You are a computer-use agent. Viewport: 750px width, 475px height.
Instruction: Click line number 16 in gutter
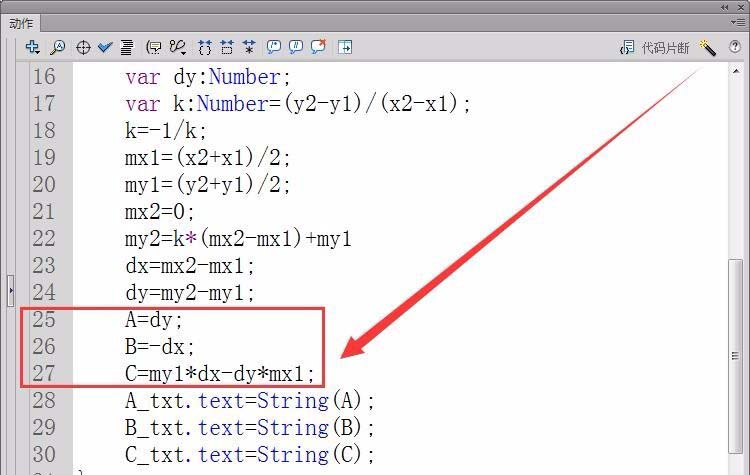pyautogui.click(x=44, y=77)
